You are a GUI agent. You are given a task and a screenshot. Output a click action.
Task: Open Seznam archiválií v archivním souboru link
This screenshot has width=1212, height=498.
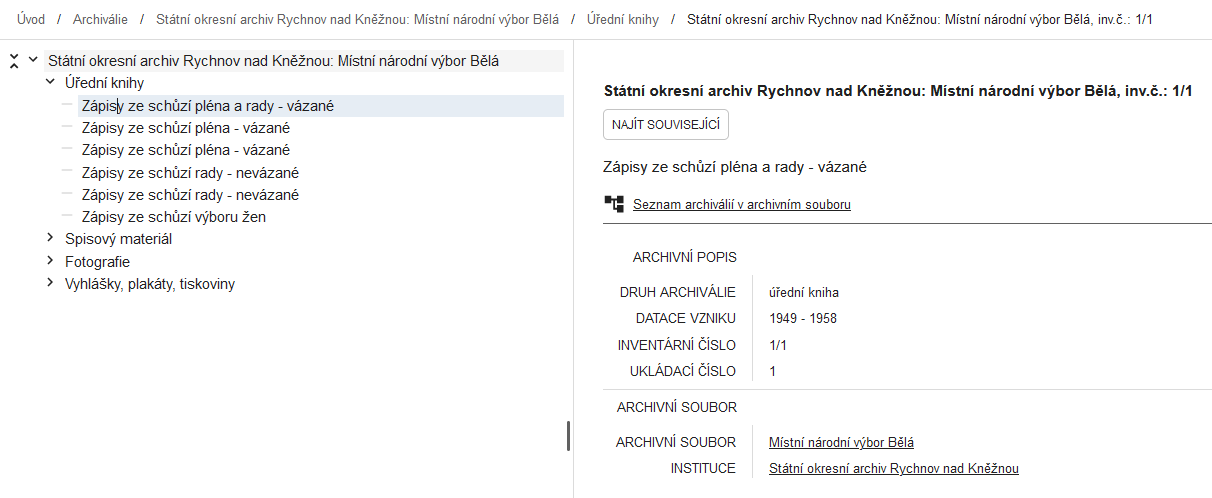click(x=741, y=205)
